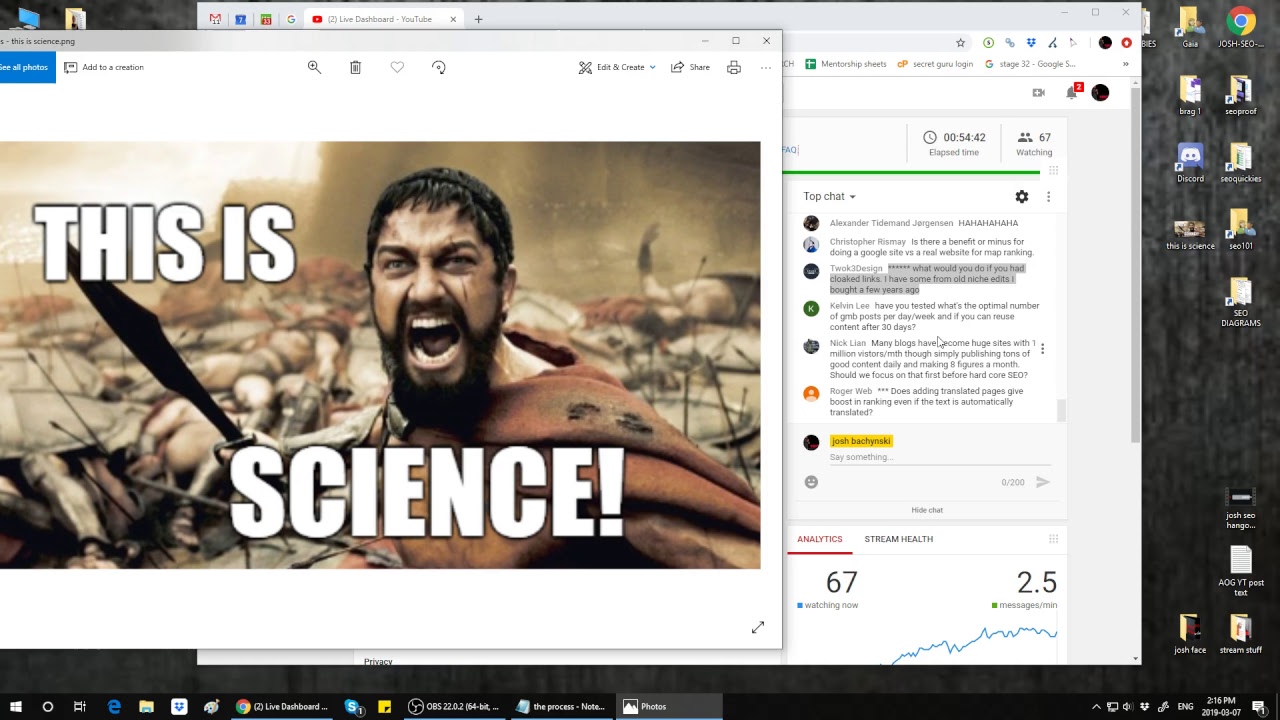The image size is (1280, 720).
Task: Open Mentorship sheets bookmark
Action: tap(846, 64)
